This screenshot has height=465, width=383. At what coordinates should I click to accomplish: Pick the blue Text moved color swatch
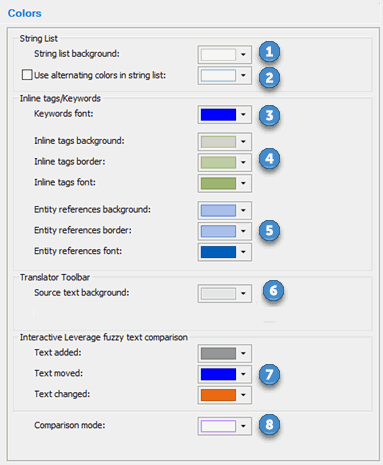[x=218, y=374]
